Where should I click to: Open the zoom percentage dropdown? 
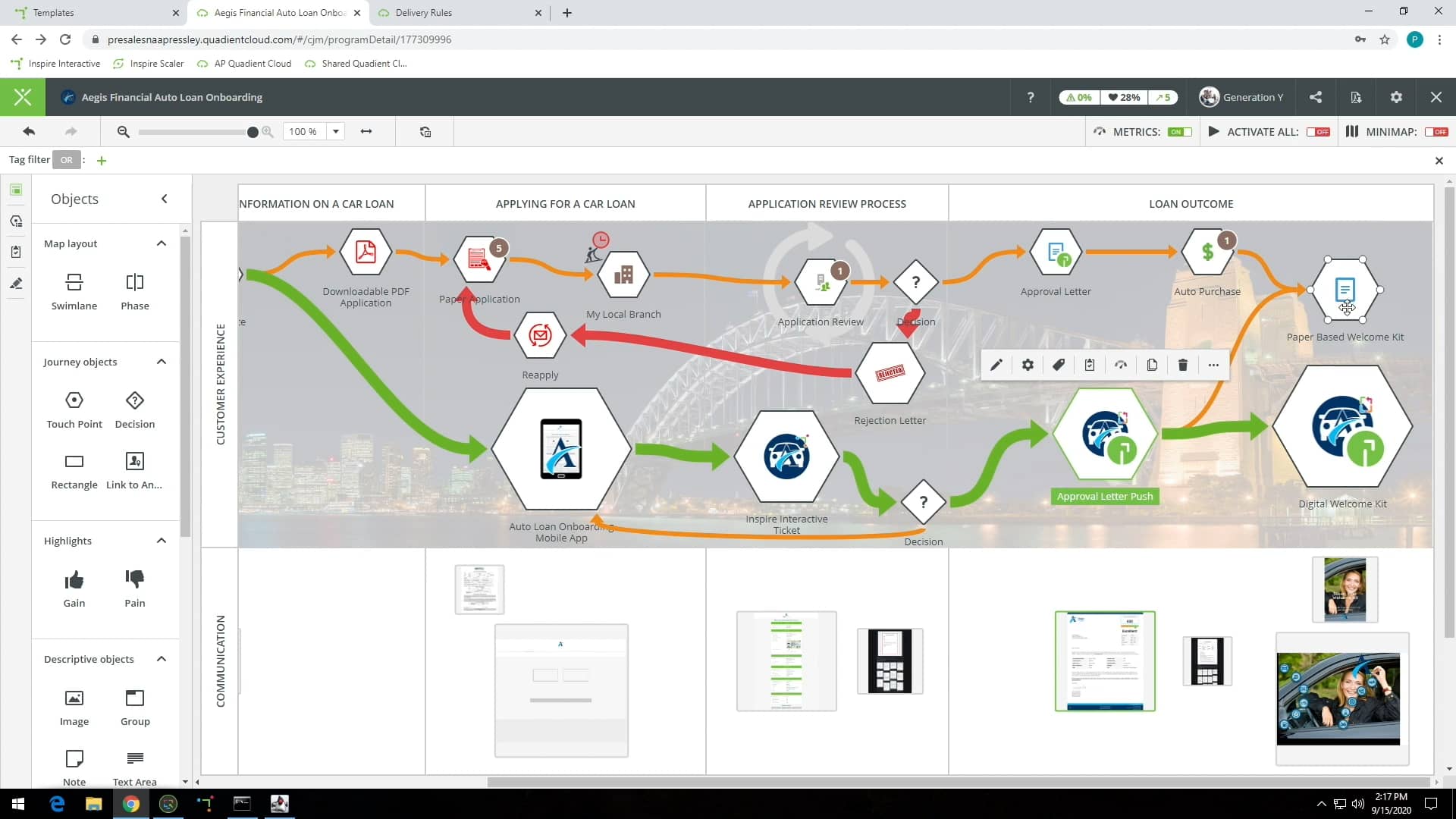pos(337,131)
